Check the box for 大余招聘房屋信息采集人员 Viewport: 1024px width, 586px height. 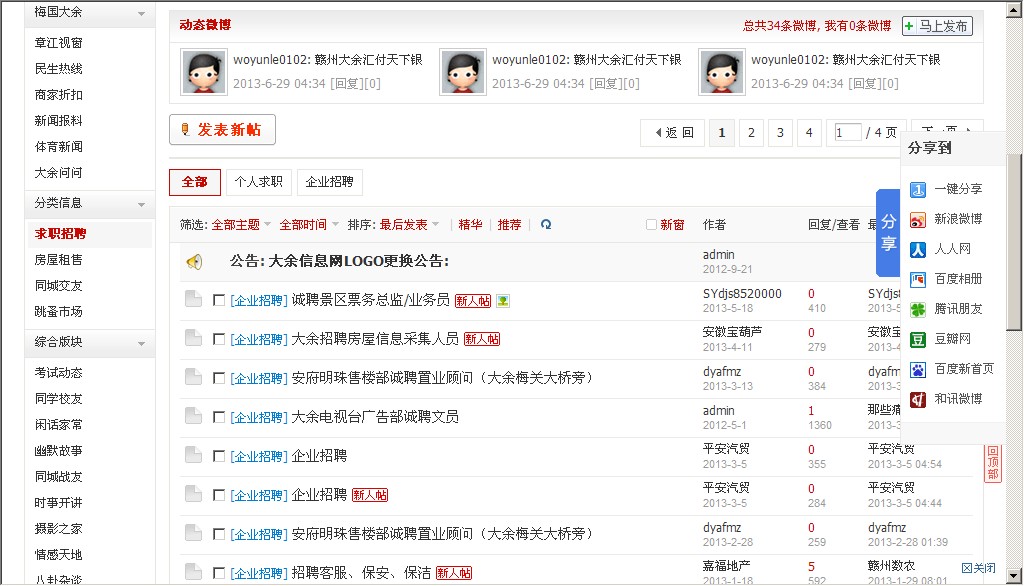[x=219, y=339]
